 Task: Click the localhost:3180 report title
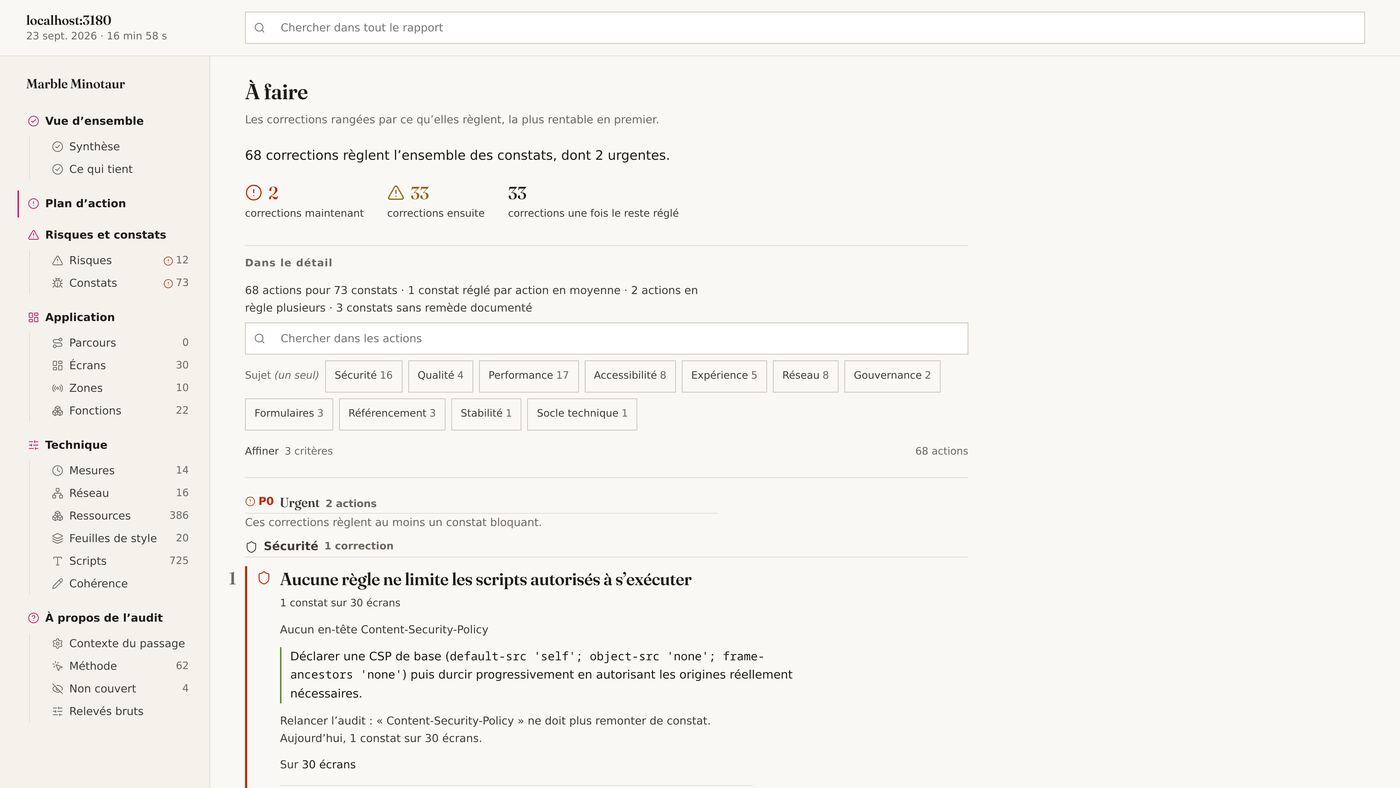point(69,20)
